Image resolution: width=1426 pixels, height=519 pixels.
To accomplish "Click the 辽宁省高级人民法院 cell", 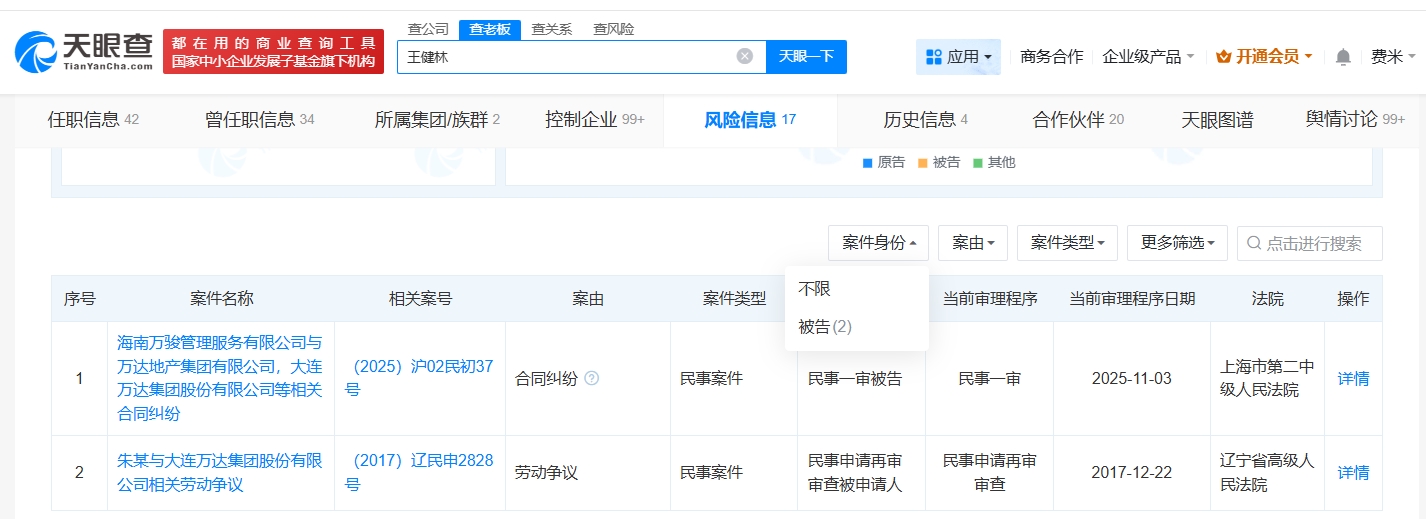I will (x=1267, y=472).
